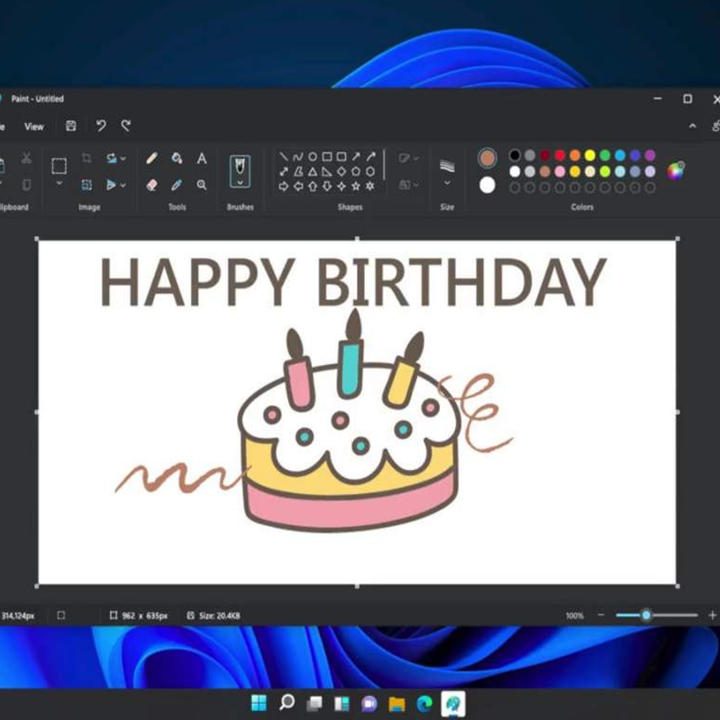Choose the Hexagon shape
This screenshot has height=720, width=720.
370,171
